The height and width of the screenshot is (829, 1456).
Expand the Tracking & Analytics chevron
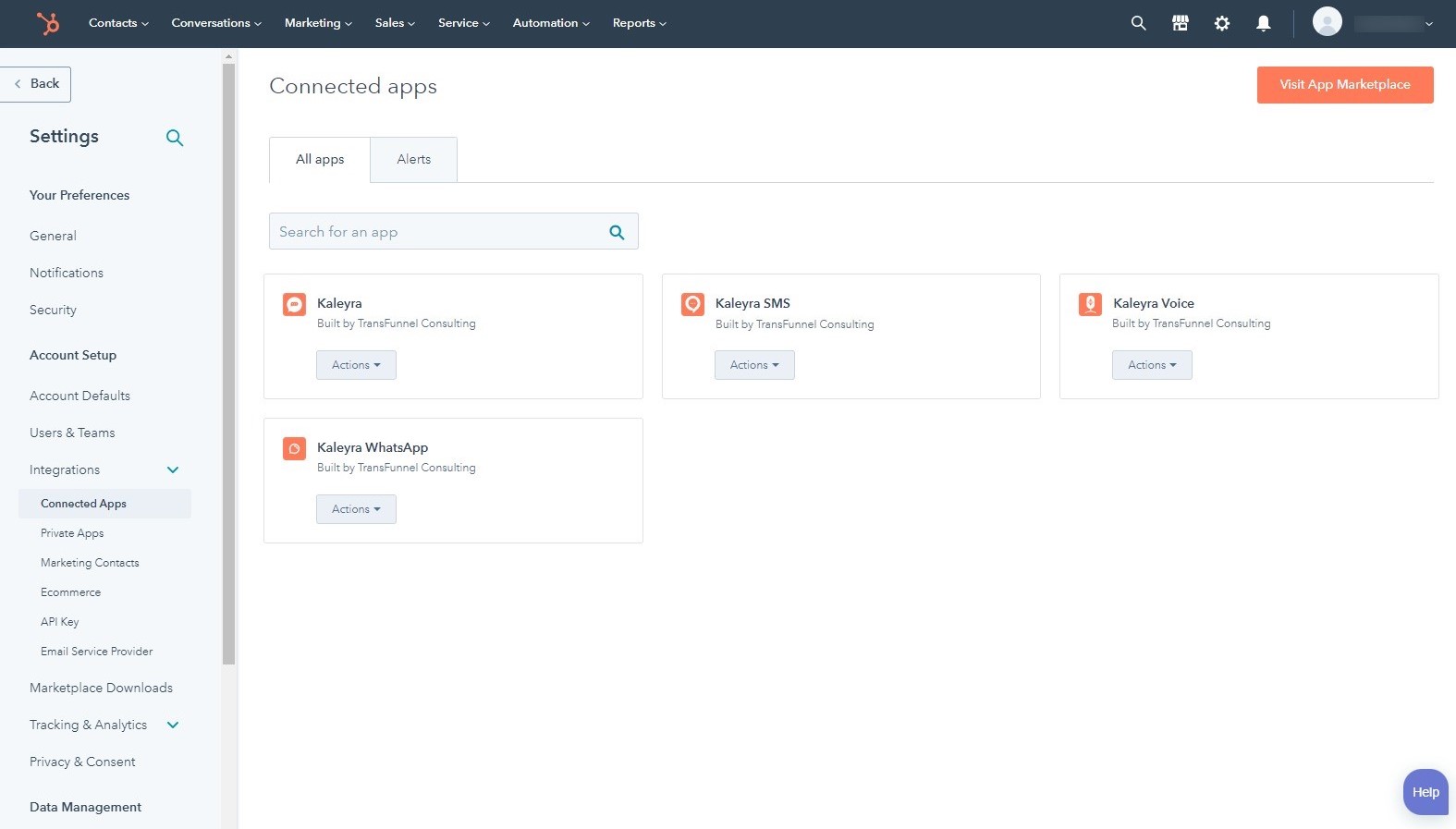[x=173, y=725]
